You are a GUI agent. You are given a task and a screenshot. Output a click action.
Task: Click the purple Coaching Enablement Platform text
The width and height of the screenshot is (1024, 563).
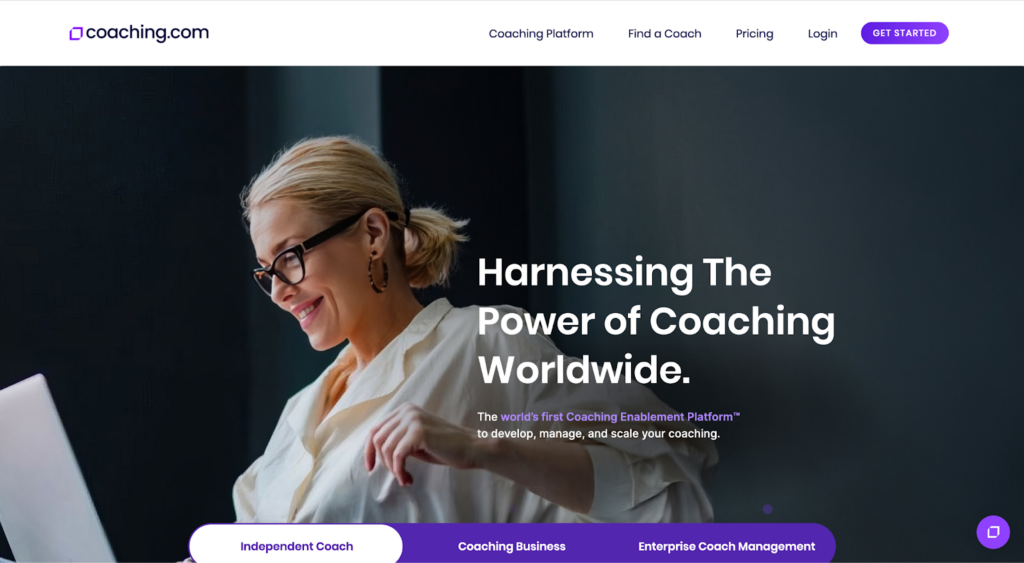620,417
